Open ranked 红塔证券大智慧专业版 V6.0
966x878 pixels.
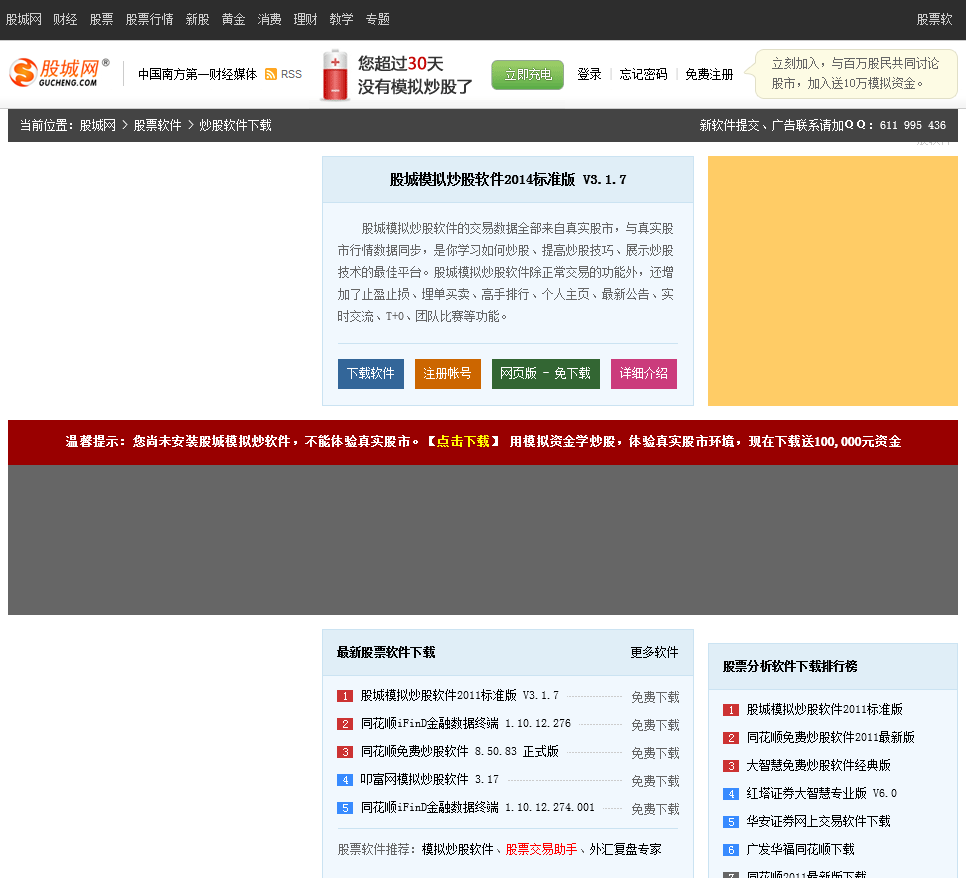point(822,794)
